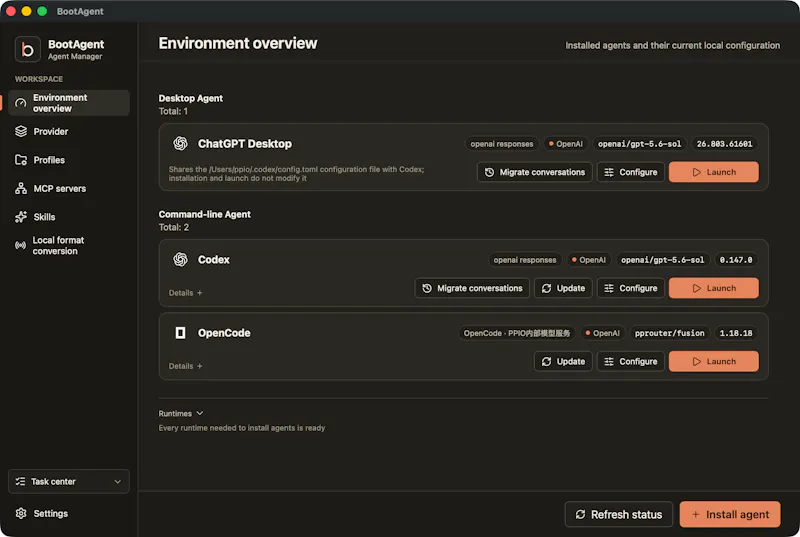The height and width of the screenshot is (537, 800).
Task: Click the refresh icon in OpenCode Update
Action: coord(546,362)
